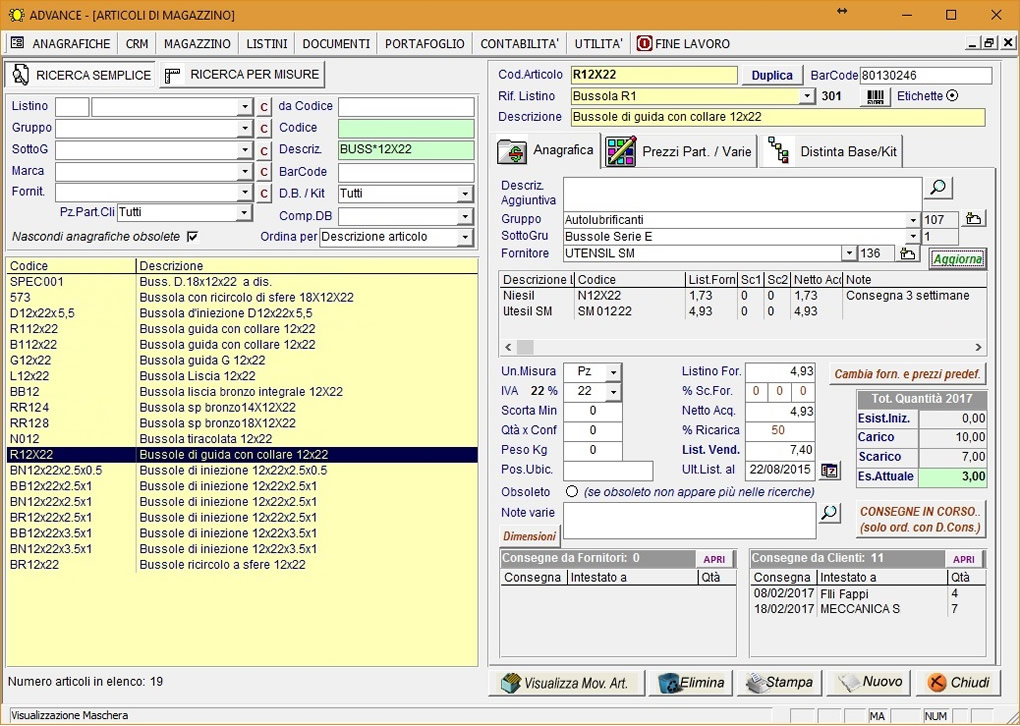
Task: Open the Pz.Part.Cli Tutti dropdown
Action: (245, 213)
